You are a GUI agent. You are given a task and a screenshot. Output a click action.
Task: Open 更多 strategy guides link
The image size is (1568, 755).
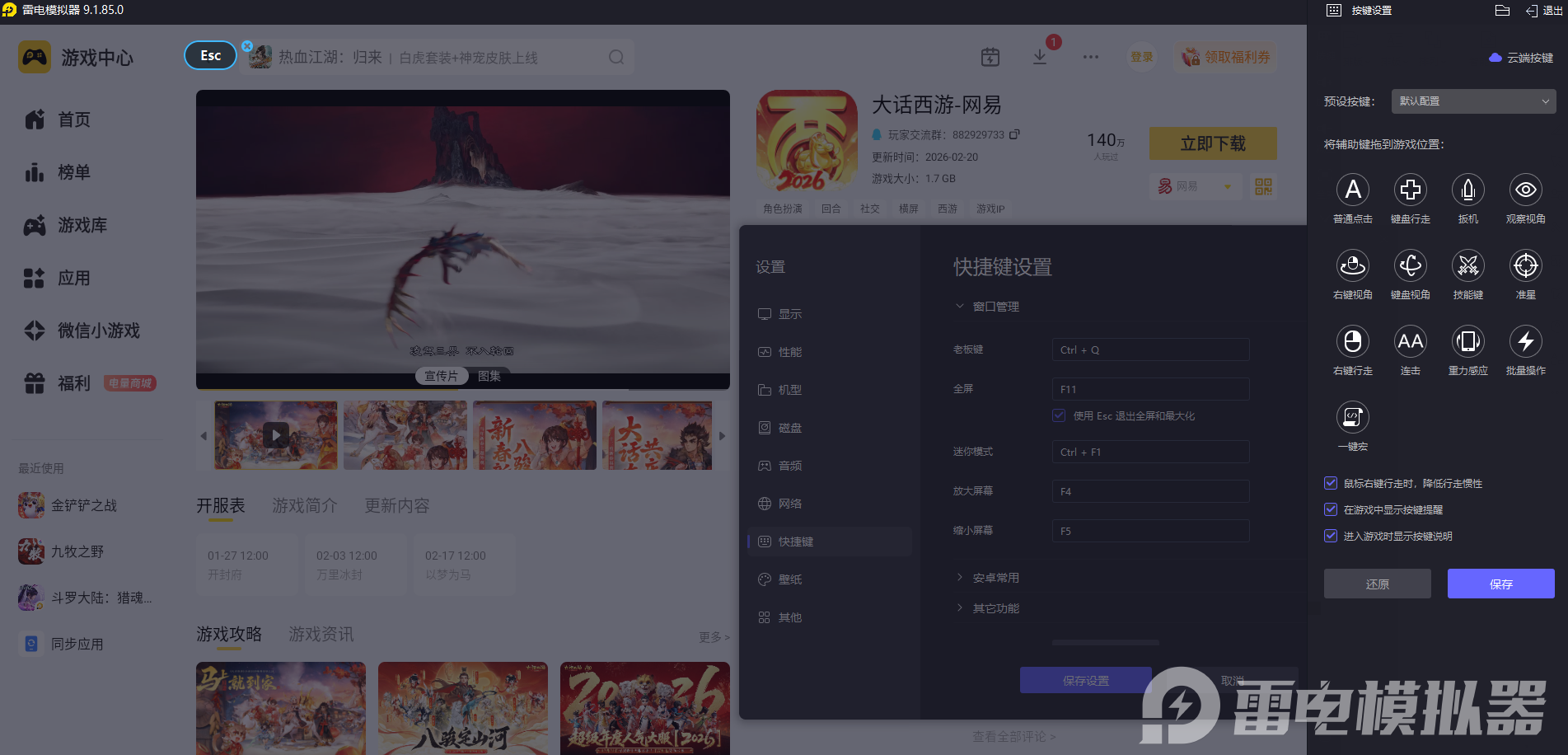point(714,637)
